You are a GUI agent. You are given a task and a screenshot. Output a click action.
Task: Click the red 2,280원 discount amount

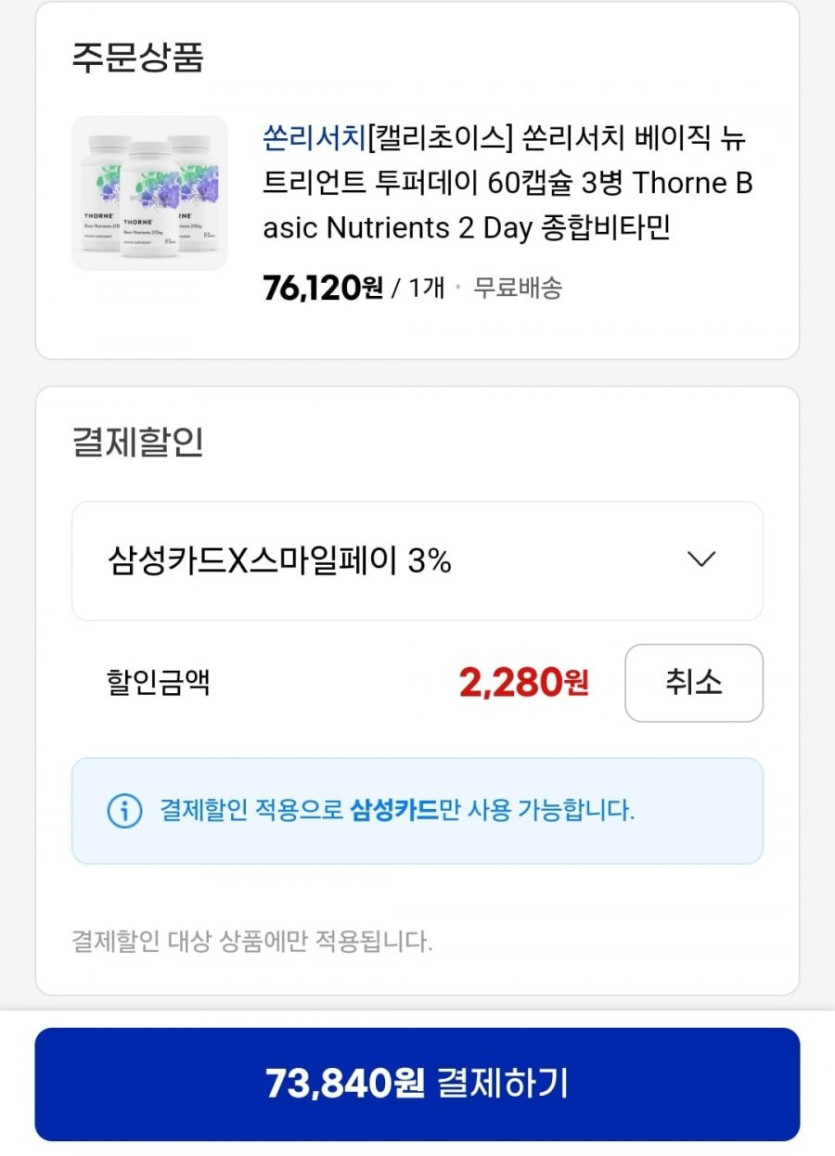click(523, 683)
